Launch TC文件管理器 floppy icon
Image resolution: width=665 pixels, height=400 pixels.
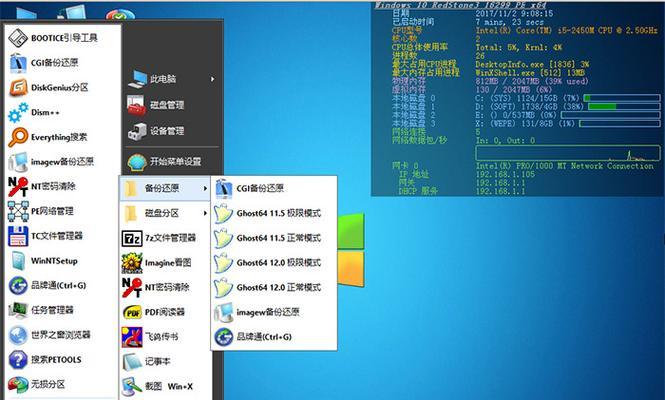(x=18, y=236)
